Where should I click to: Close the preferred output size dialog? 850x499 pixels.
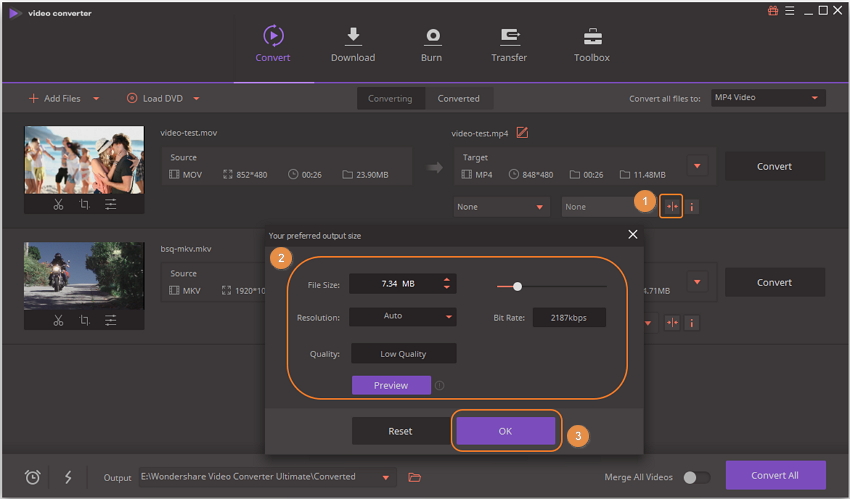click(633, 235)
